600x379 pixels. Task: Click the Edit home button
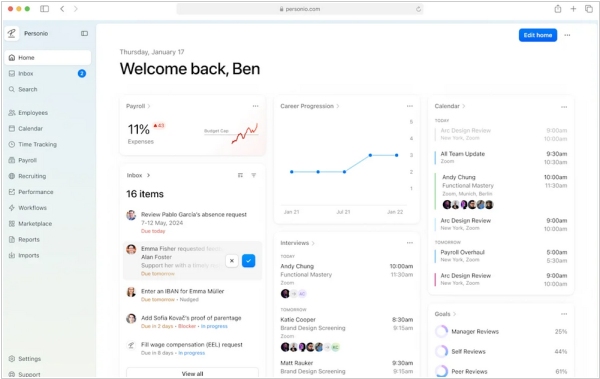point(538,35)
